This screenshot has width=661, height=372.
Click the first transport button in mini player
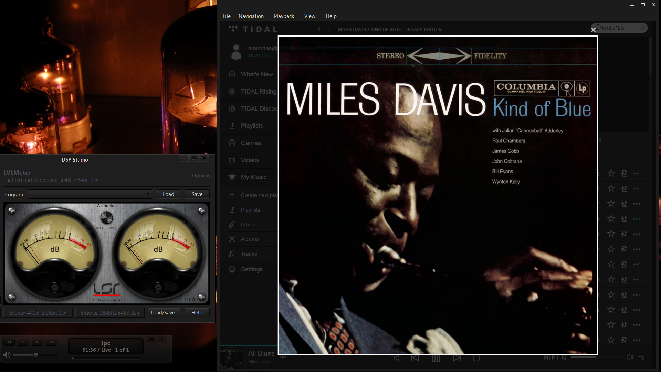[9, 342]
